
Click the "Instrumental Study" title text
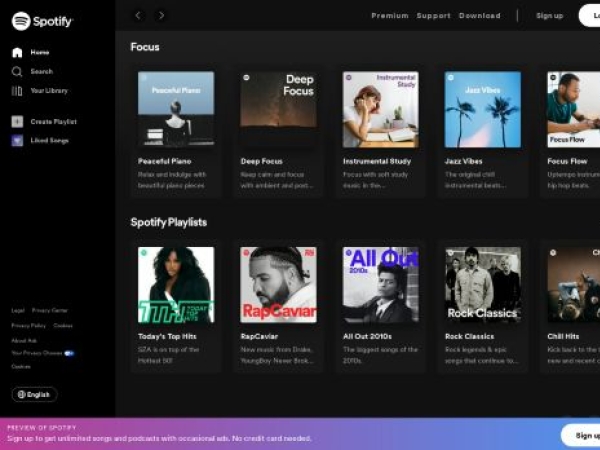(x=377, y=161)
